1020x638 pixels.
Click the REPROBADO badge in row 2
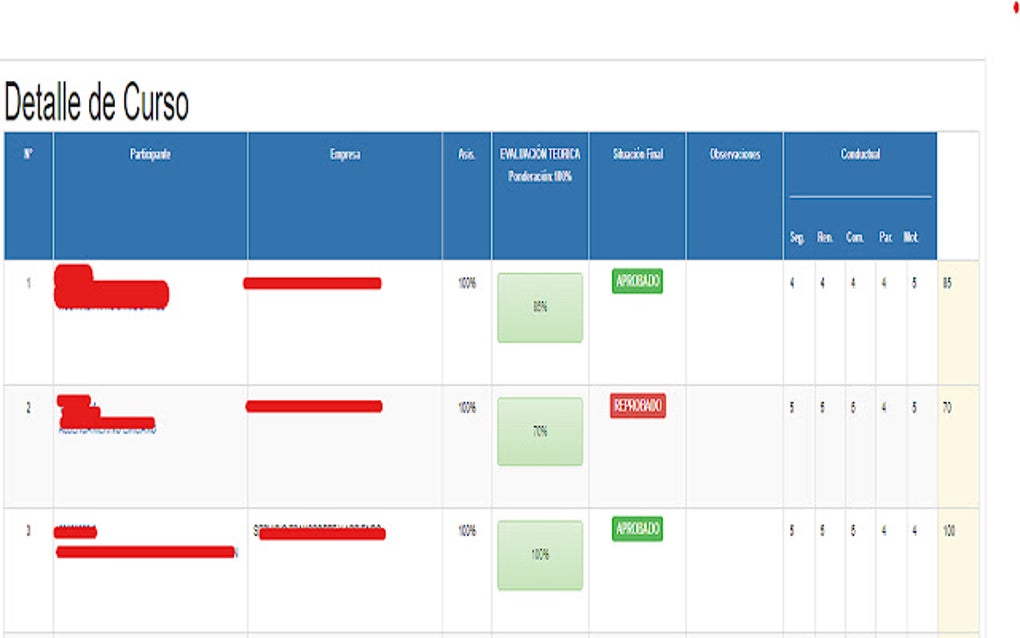[x=638, y=406]
